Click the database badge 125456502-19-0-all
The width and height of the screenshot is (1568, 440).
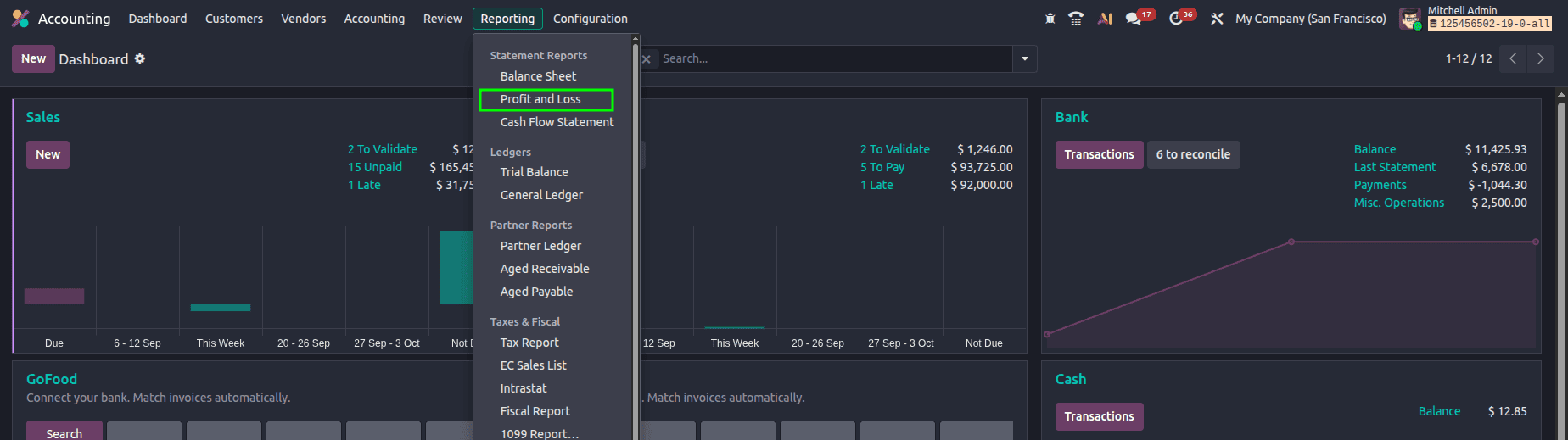coord(1490,24)
